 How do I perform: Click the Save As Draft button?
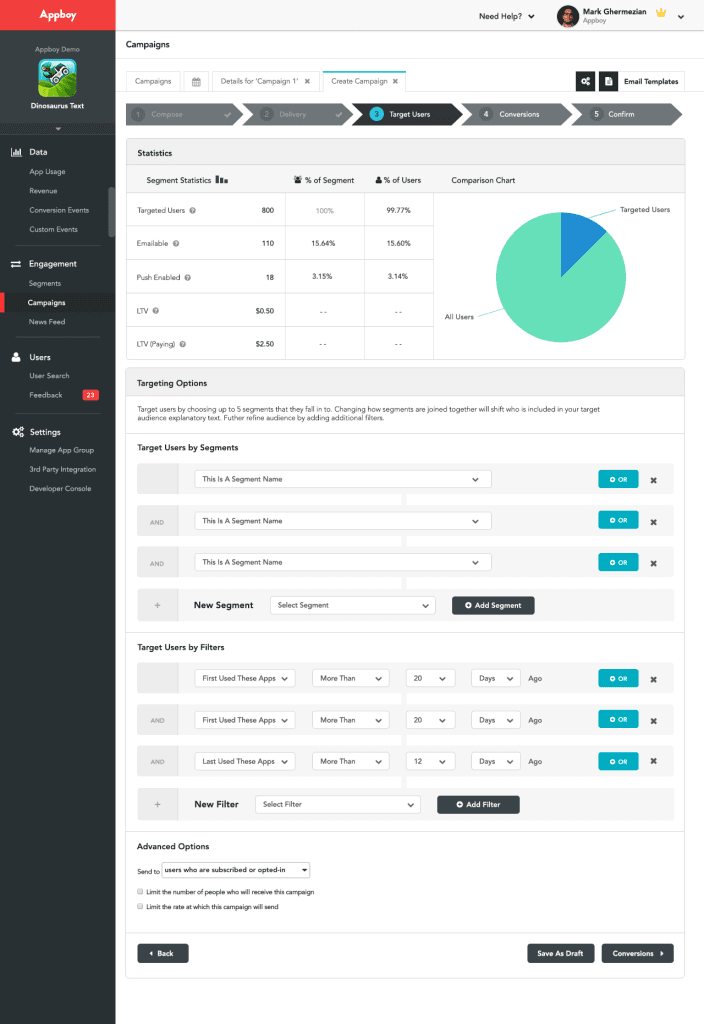click(560, 953)
